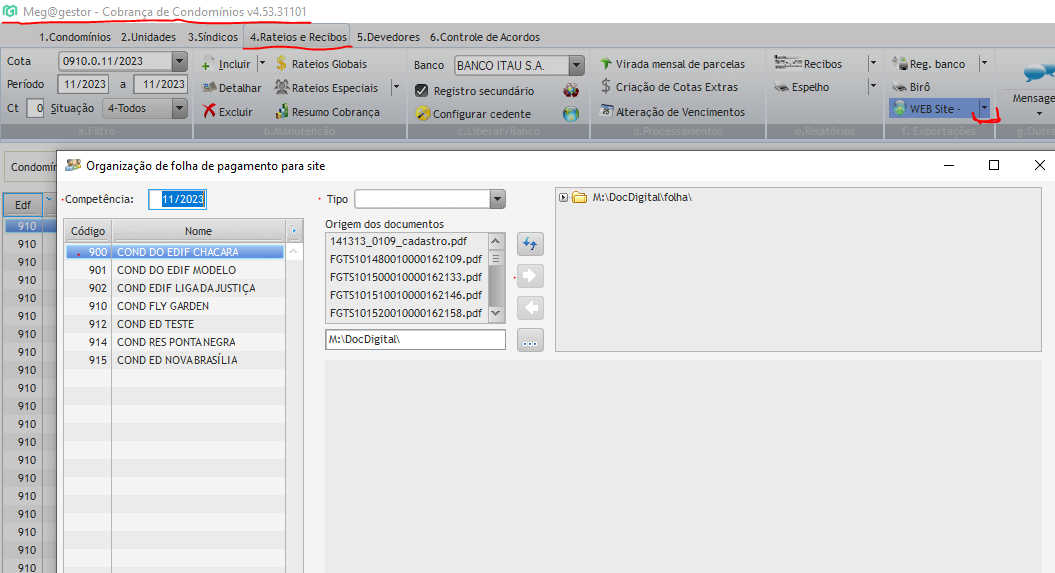This screenshot has height=573, width=1055.
Task: Switch to the 5.Devedores tab
Action: click(388, 37)
